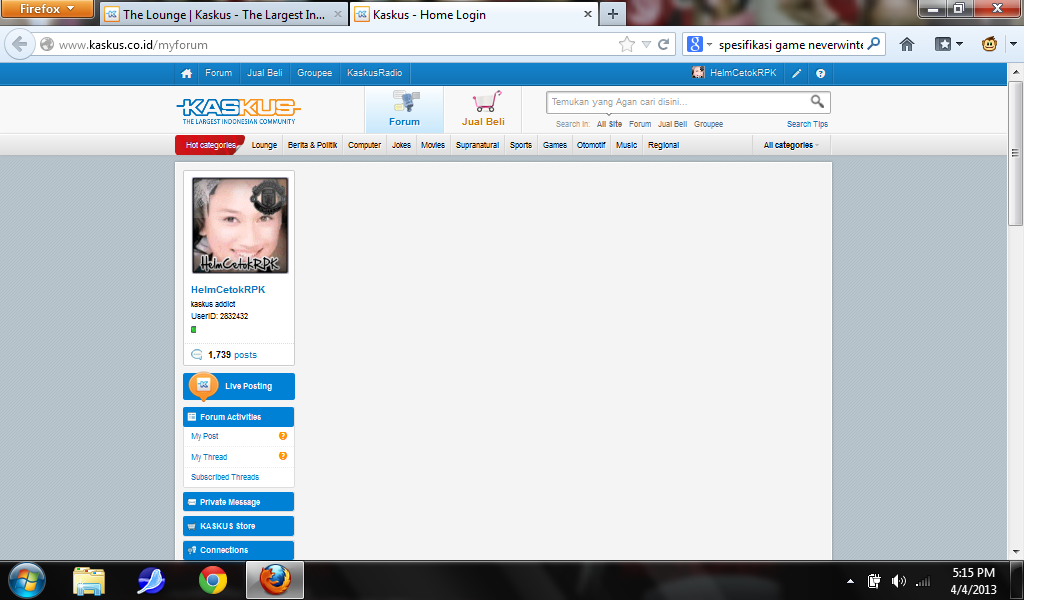Image resolution: width=1038 pixels, height=602 pixels.
Task: Select the Forum search scope
Action: point(639,124)
